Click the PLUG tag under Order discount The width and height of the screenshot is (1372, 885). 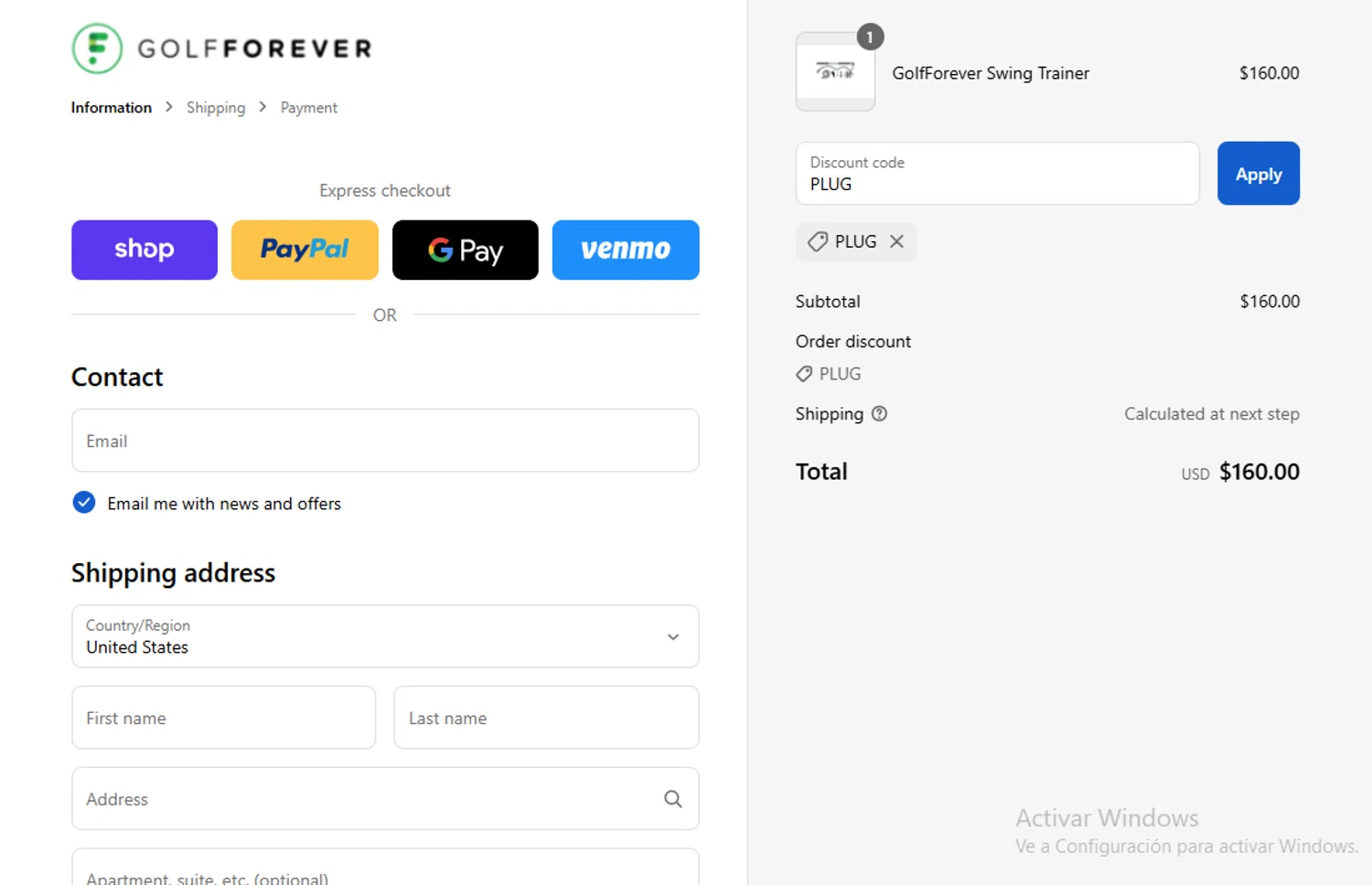[829, 374]
